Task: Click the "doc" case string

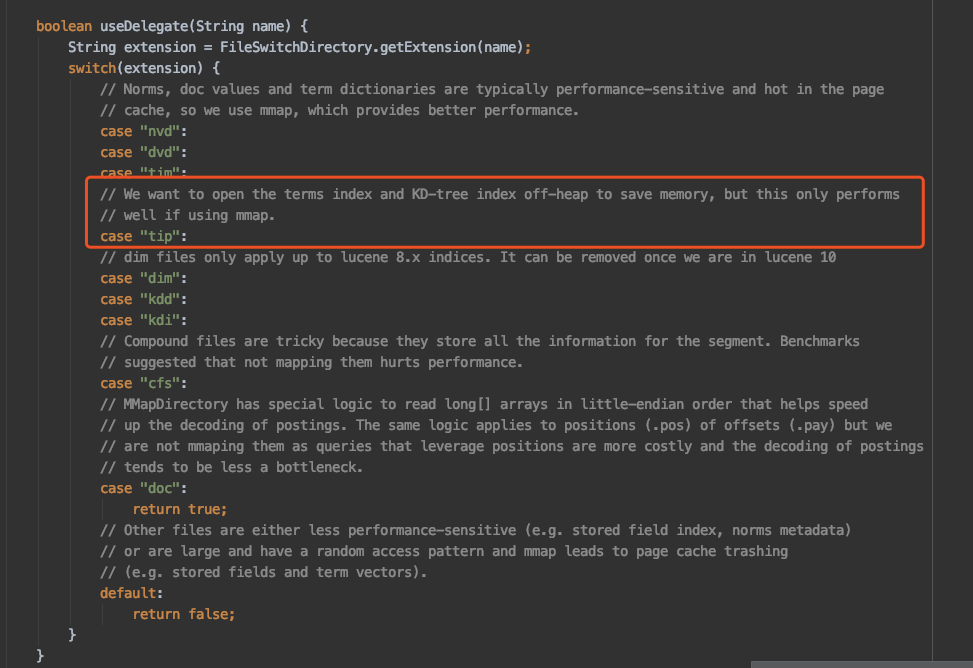Action: click(160, 489)
